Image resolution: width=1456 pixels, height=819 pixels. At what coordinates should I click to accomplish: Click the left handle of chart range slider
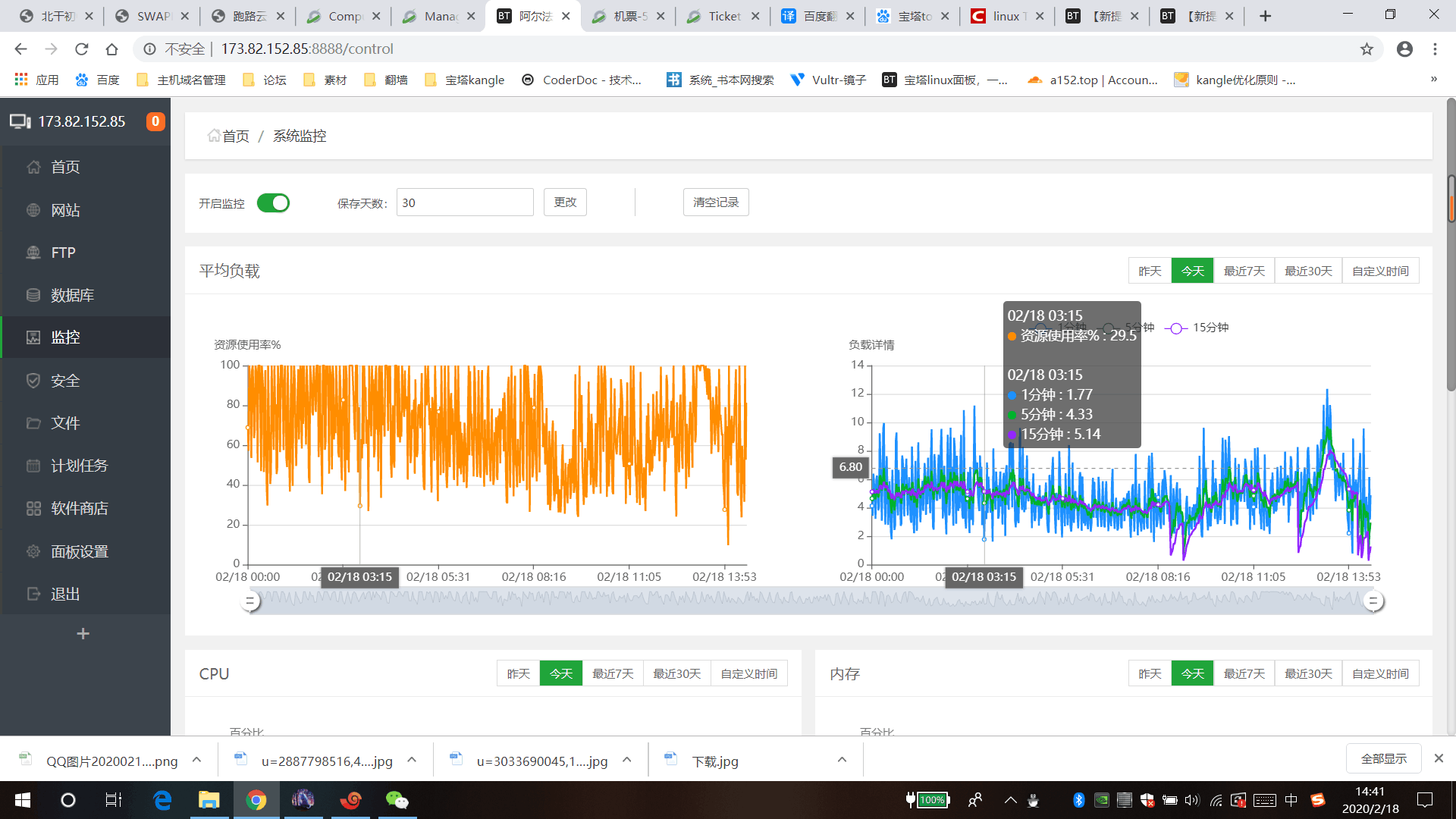coord(250,601)
